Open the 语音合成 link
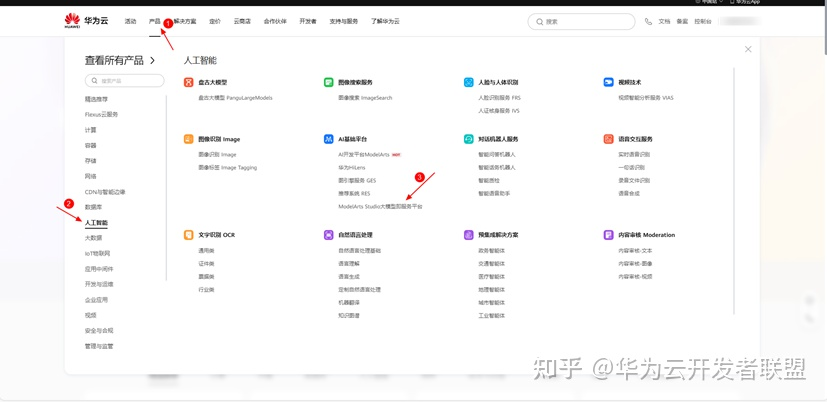 click(629, 194)
